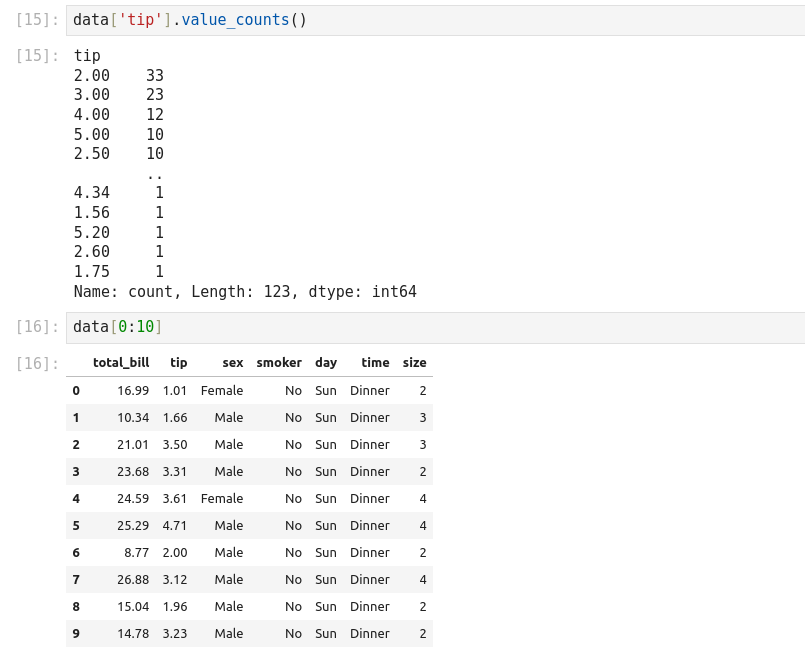Click the time column header
The height and width of the screenshot is (660, 805).
coord(375,363)
